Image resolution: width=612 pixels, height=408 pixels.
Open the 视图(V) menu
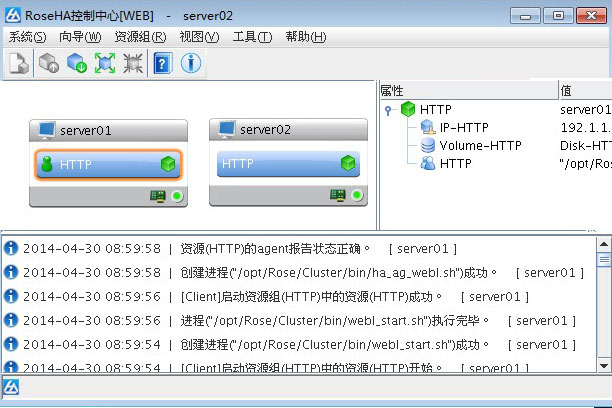(x=199, y=37)
